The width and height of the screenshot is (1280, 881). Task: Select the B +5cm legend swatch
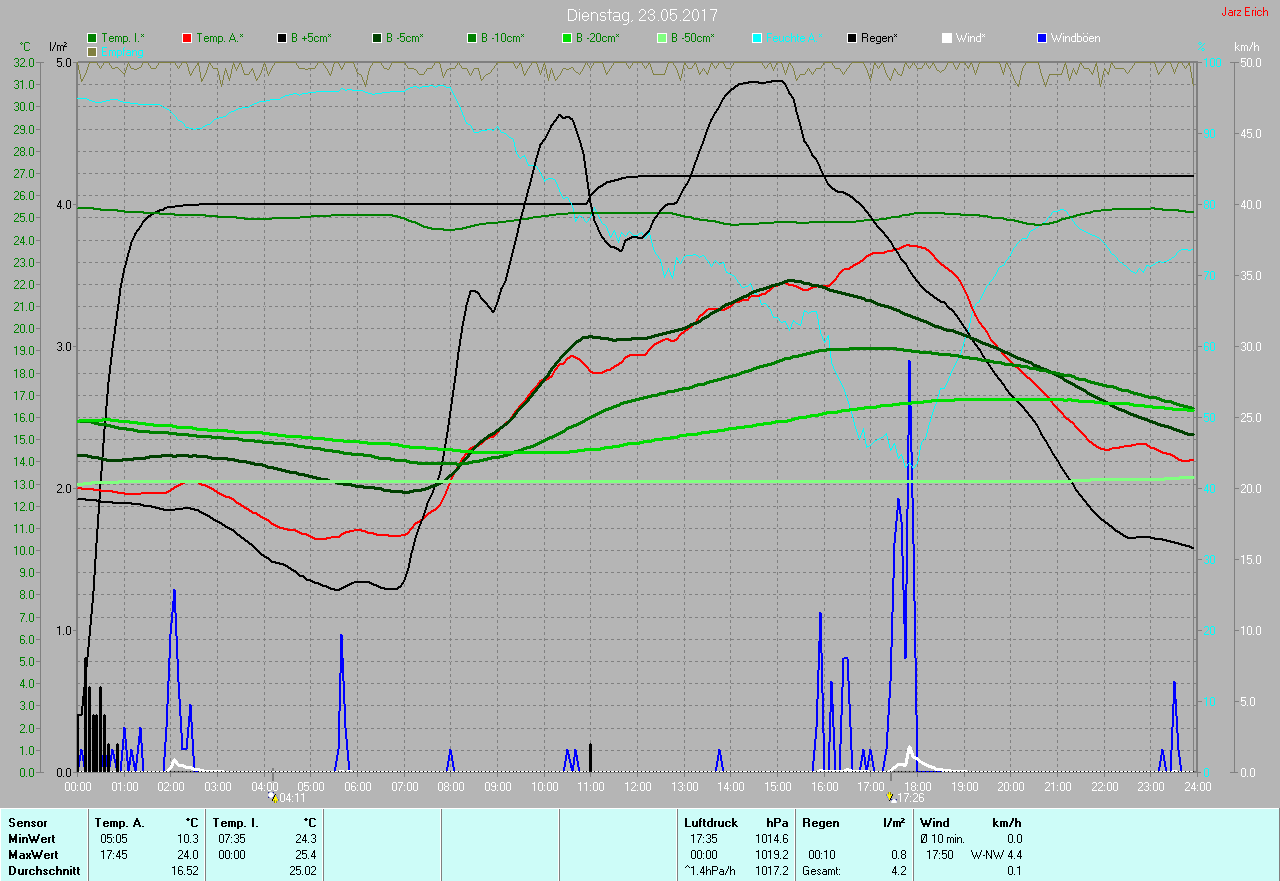282,38
